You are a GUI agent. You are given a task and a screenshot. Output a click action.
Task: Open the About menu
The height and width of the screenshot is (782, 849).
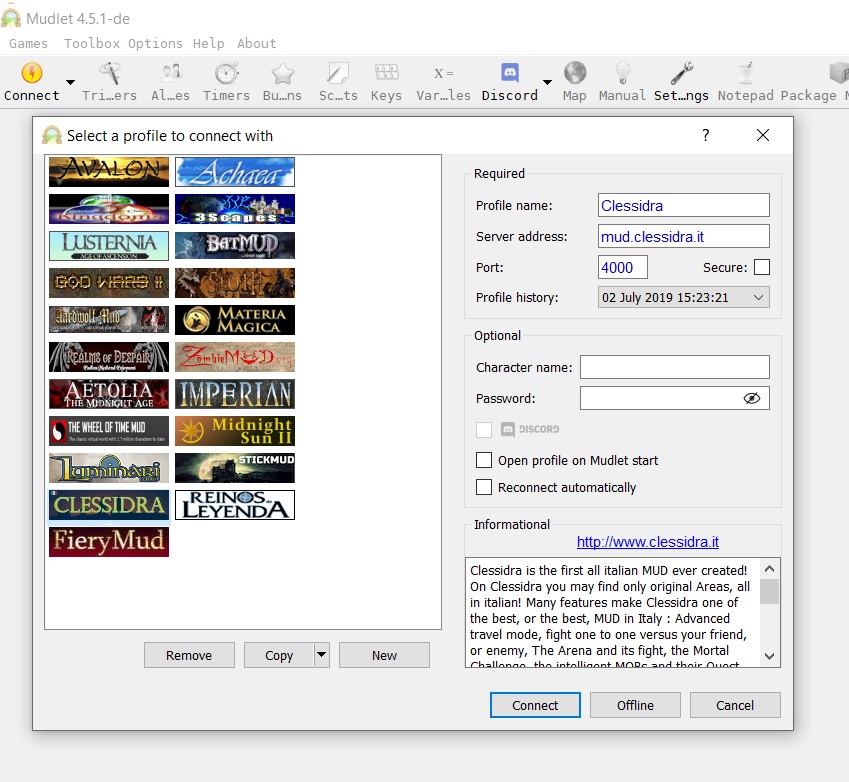pos(257,43)
